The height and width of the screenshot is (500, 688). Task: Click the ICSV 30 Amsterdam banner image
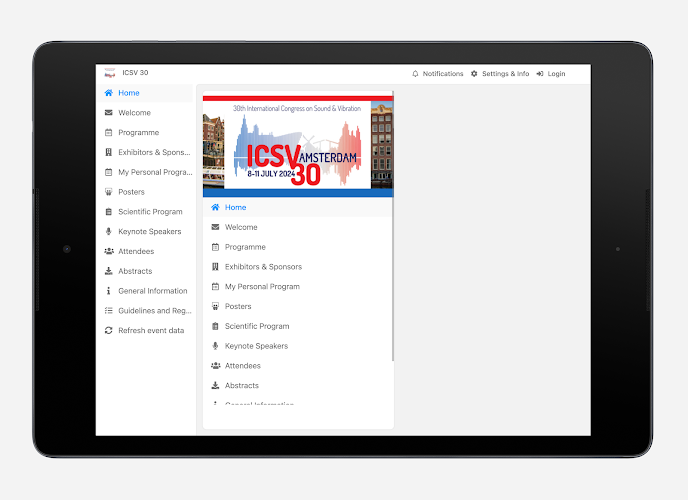(x=298, y=146)
